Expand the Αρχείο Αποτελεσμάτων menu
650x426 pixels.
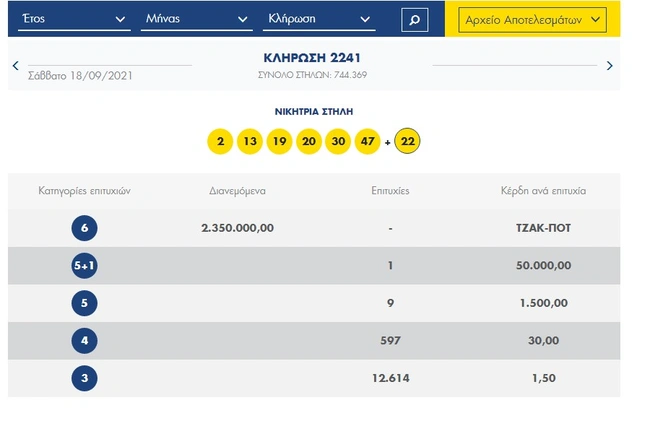tap(532, 20)
